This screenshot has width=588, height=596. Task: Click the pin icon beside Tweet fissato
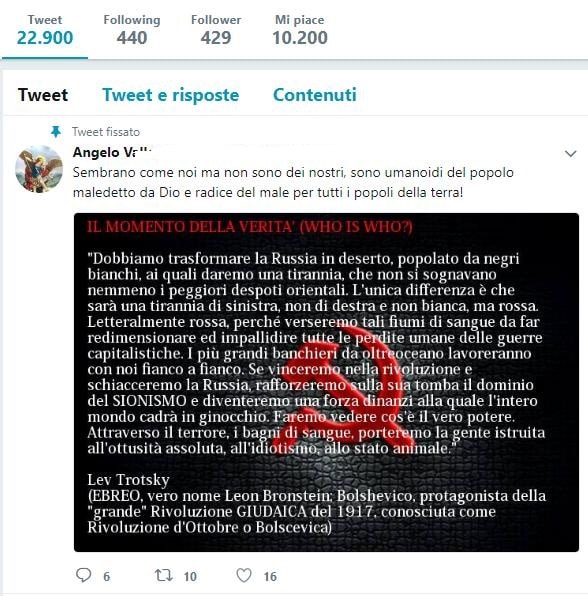56,132
